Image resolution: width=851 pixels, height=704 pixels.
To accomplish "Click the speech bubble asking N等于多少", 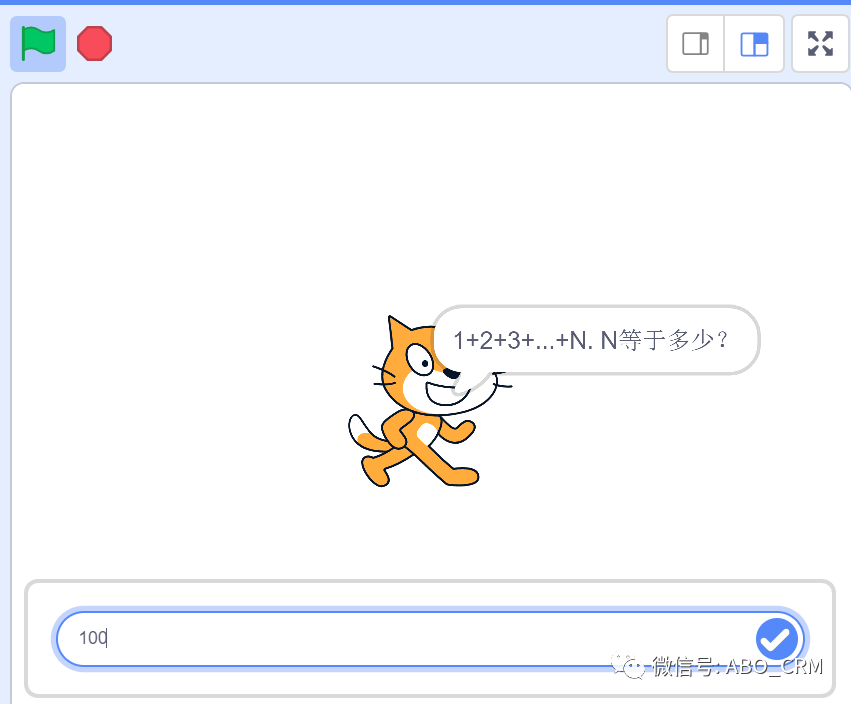I will pyautogui.click(x=596, y=340).
